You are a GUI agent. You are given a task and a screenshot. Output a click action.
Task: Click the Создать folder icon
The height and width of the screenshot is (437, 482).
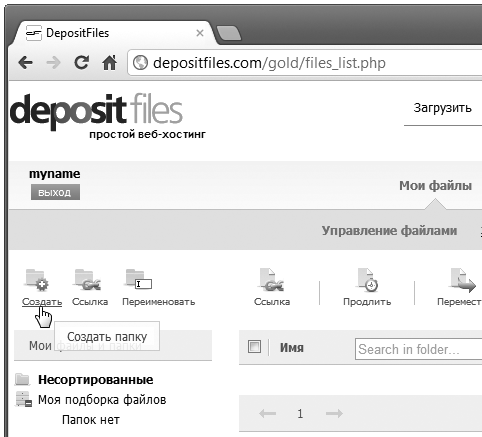pyautogui.click(x=37, y=280)
